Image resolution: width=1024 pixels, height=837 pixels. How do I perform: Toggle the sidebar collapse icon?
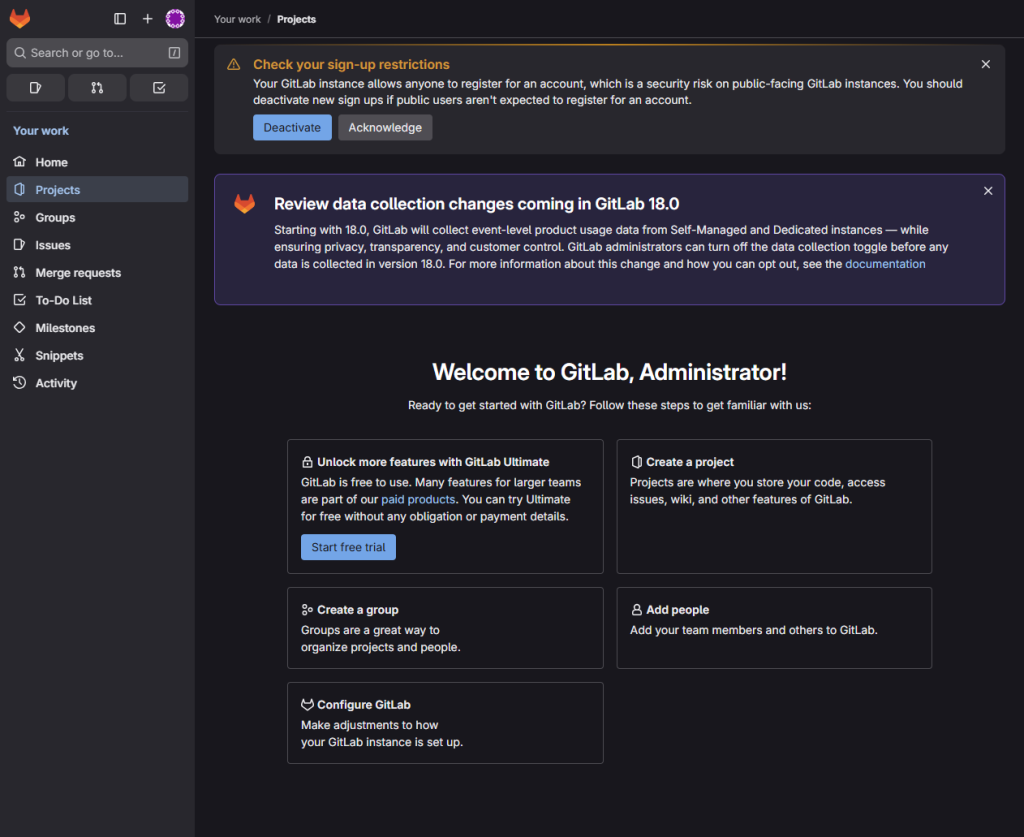click(x=120, y=19)
